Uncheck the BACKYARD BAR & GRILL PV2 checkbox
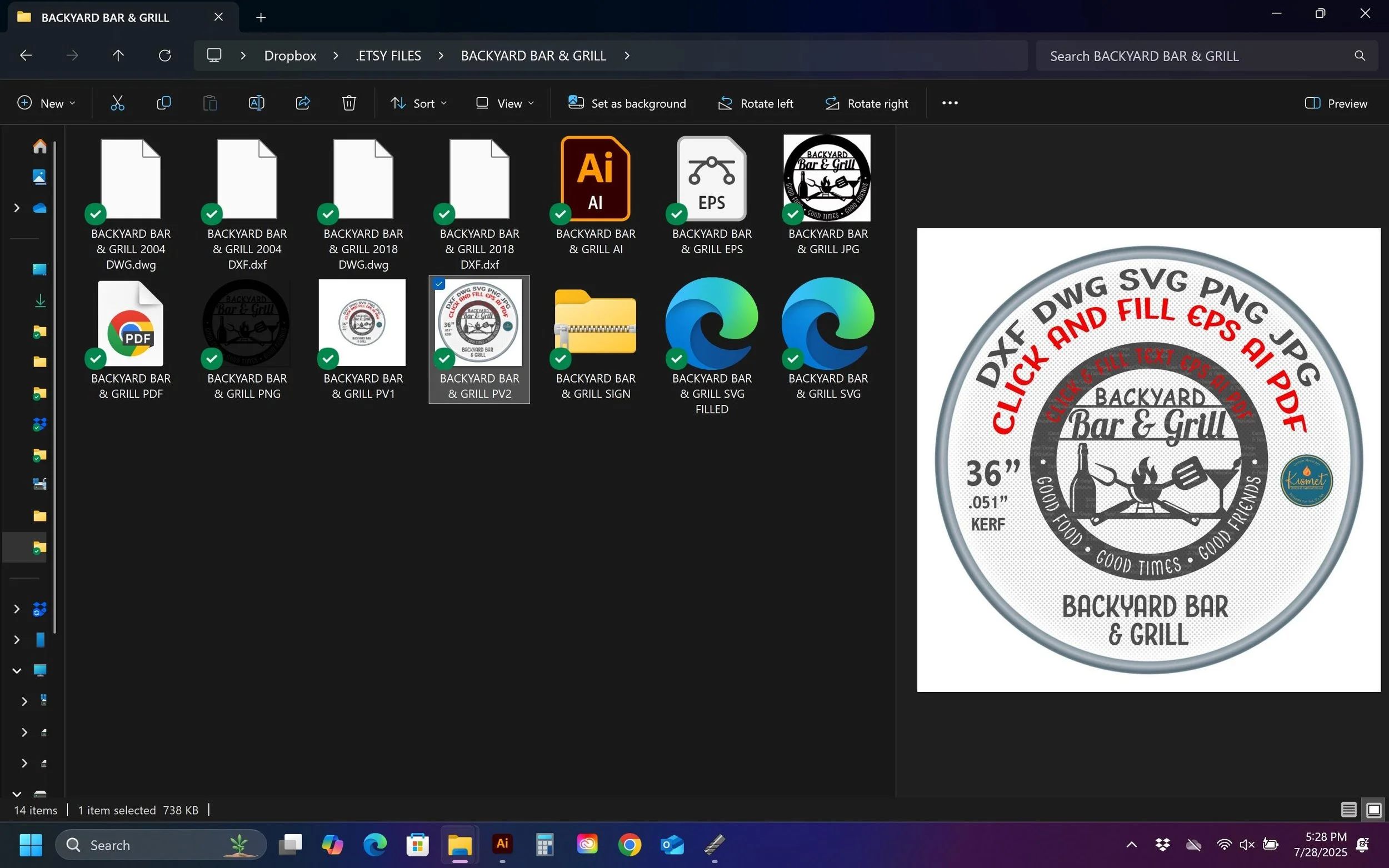 click(x=439, y=284)
